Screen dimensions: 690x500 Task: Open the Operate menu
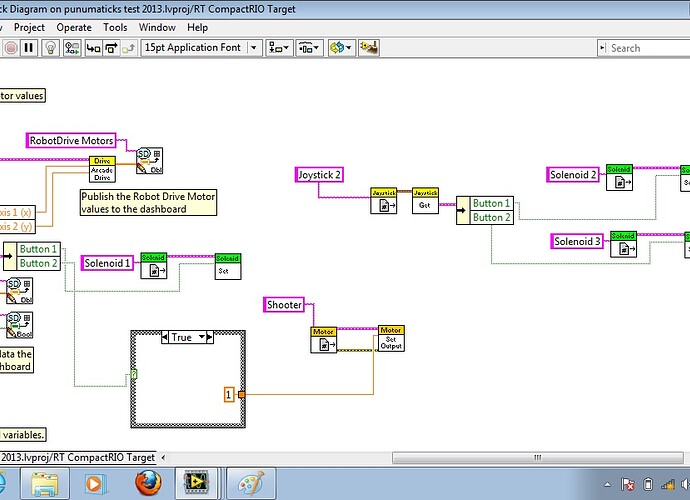74,27
